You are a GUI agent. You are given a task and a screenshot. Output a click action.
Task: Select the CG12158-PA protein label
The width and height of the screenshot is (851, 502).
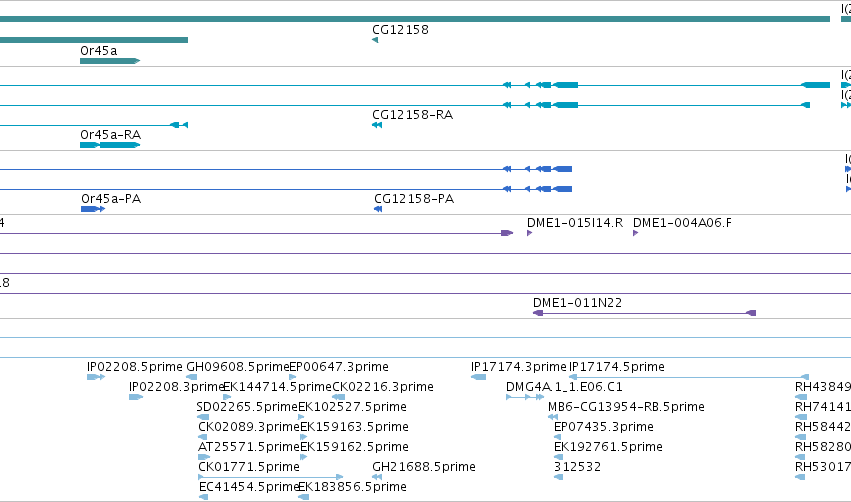pos(414,199)
